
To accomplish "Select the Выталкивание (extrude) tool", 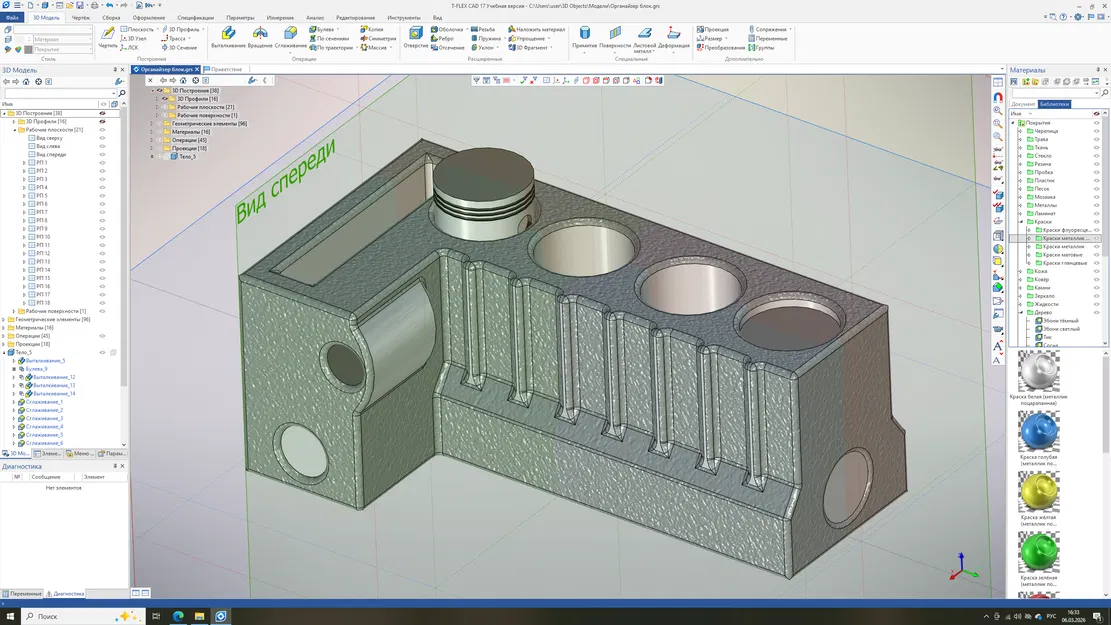I will 230,33.
